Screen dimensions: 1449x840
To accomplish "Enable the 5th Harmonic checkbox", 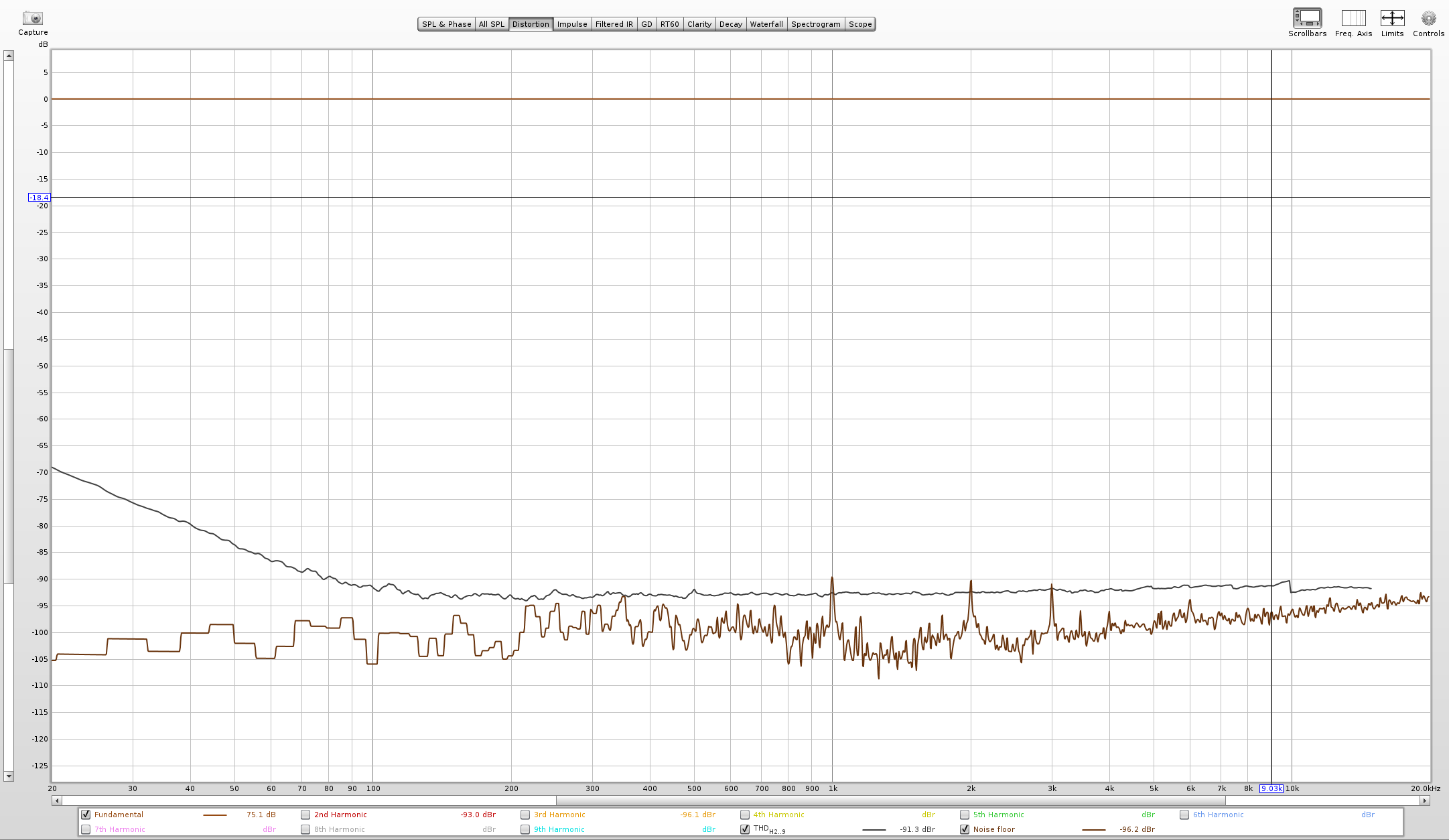I will click(965, 815).
